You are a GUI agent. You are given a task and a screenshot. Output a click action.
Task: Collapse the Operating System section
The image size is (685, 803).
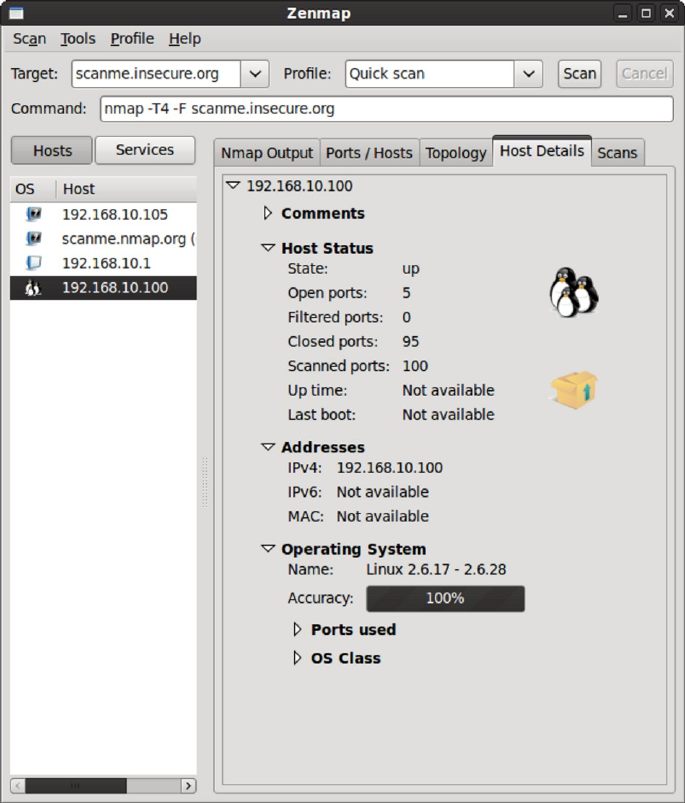(268, 548)
